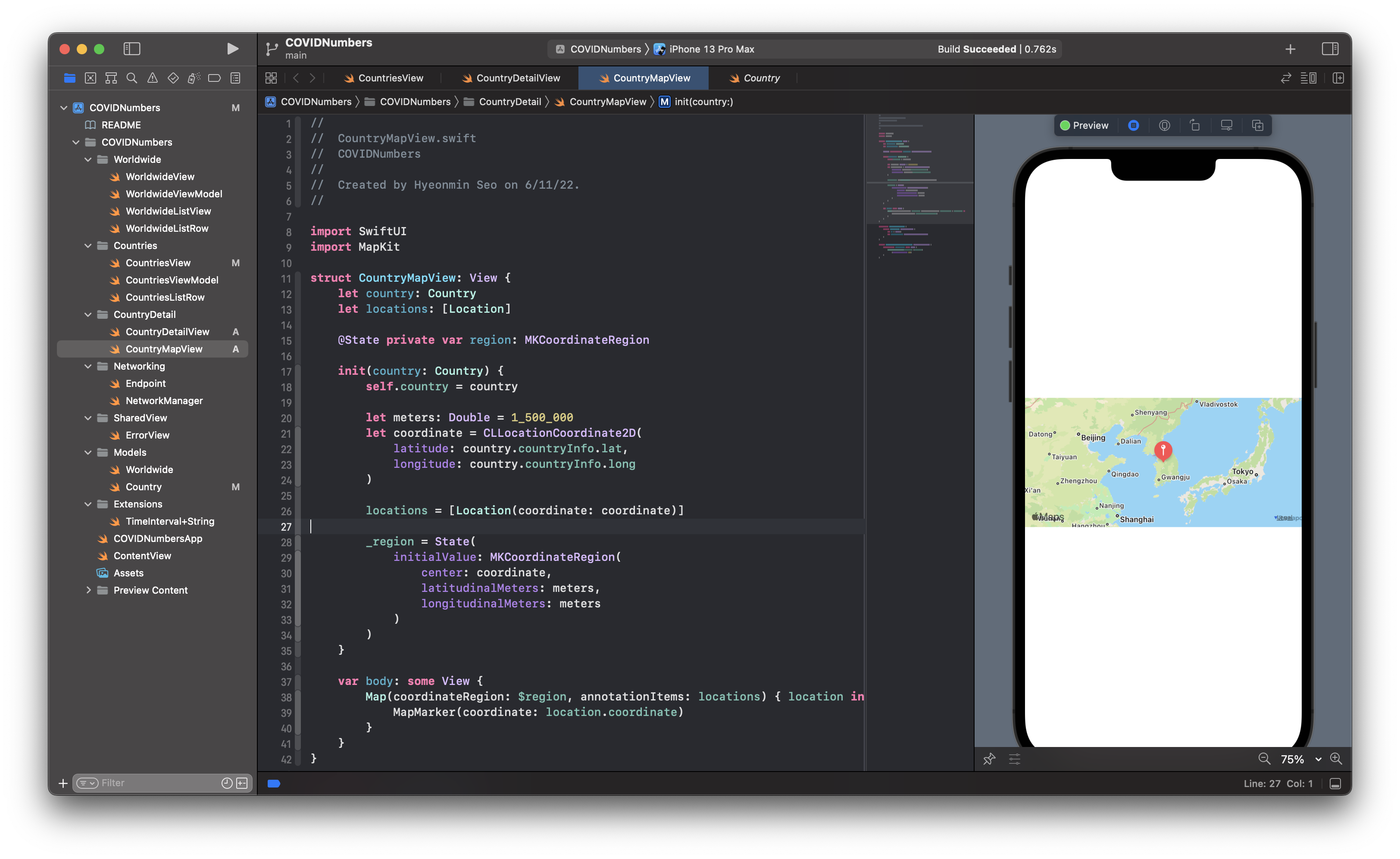Click the Breakpoint navigator icon
This screenshot has width=1400, height=859.
(214, 78)
